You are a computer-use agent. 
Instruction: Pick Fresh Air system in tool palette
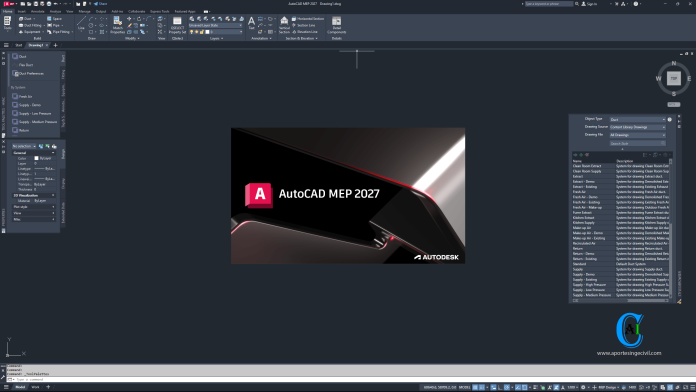[22, 96]
